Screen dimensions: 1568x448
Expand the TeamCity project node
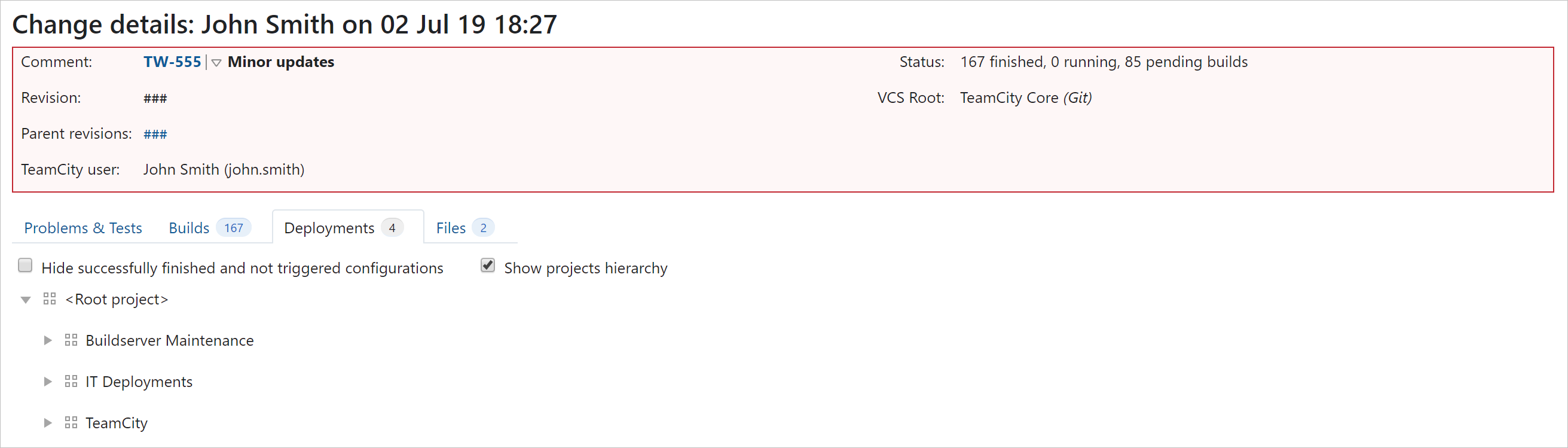coord(47,423)
